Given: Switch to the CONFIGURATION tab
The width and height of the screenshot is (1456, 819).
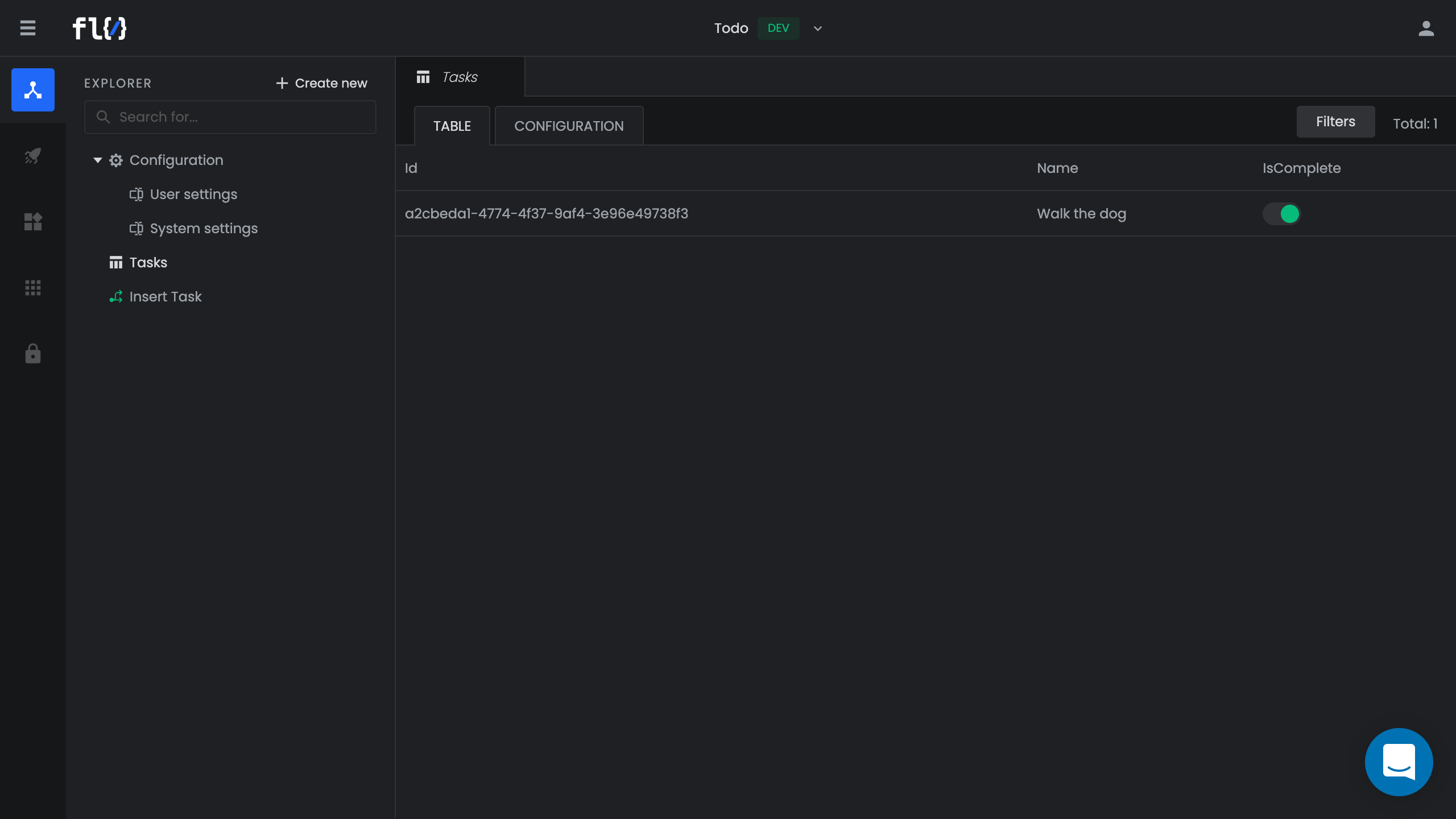Looking at the screenshot, I should (x=569, y=126).
